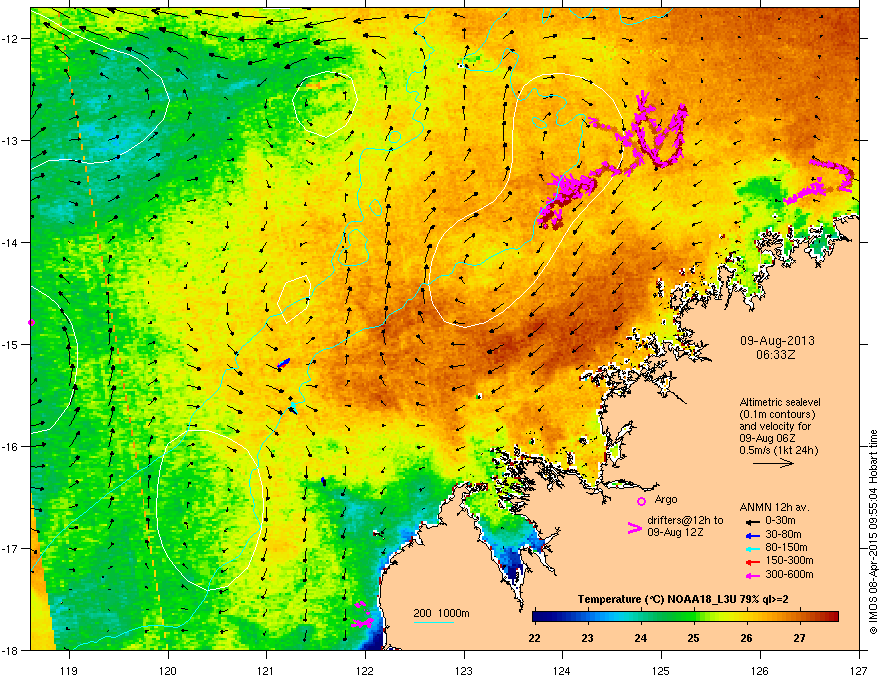Click the Temperature NOAA18_L3U colorbar title
Screen dimensions: 880x680
click(x=683, y=599)
